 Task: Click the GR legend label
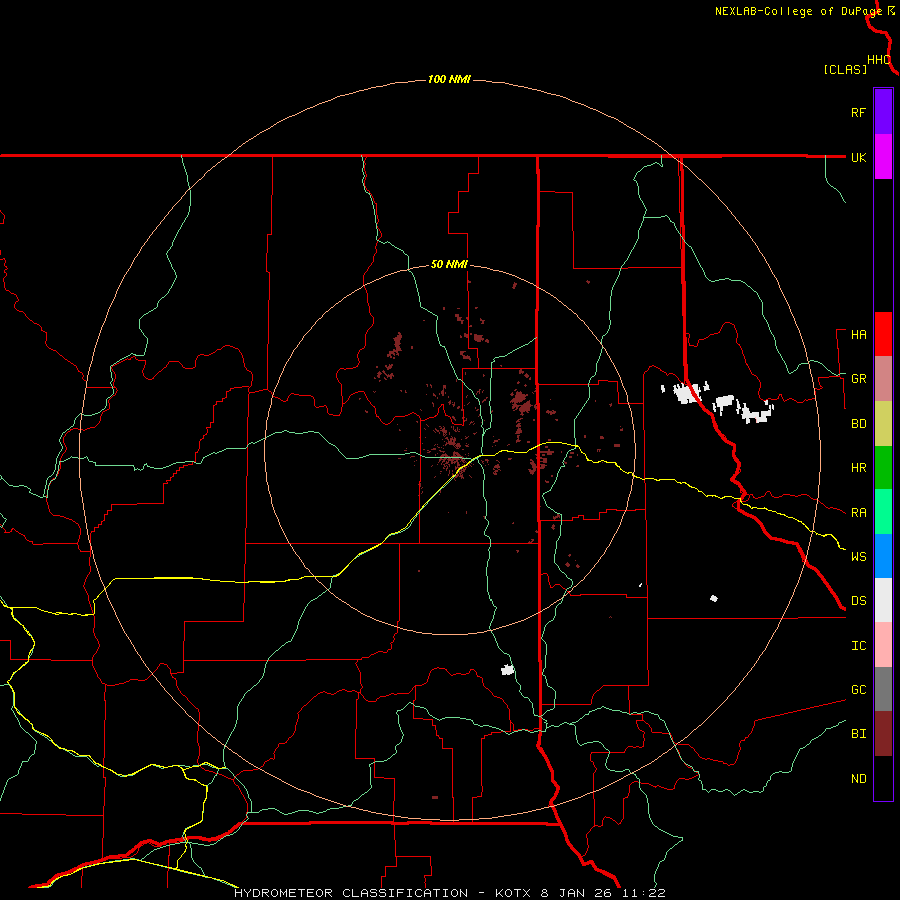click(x=858, y=379)
